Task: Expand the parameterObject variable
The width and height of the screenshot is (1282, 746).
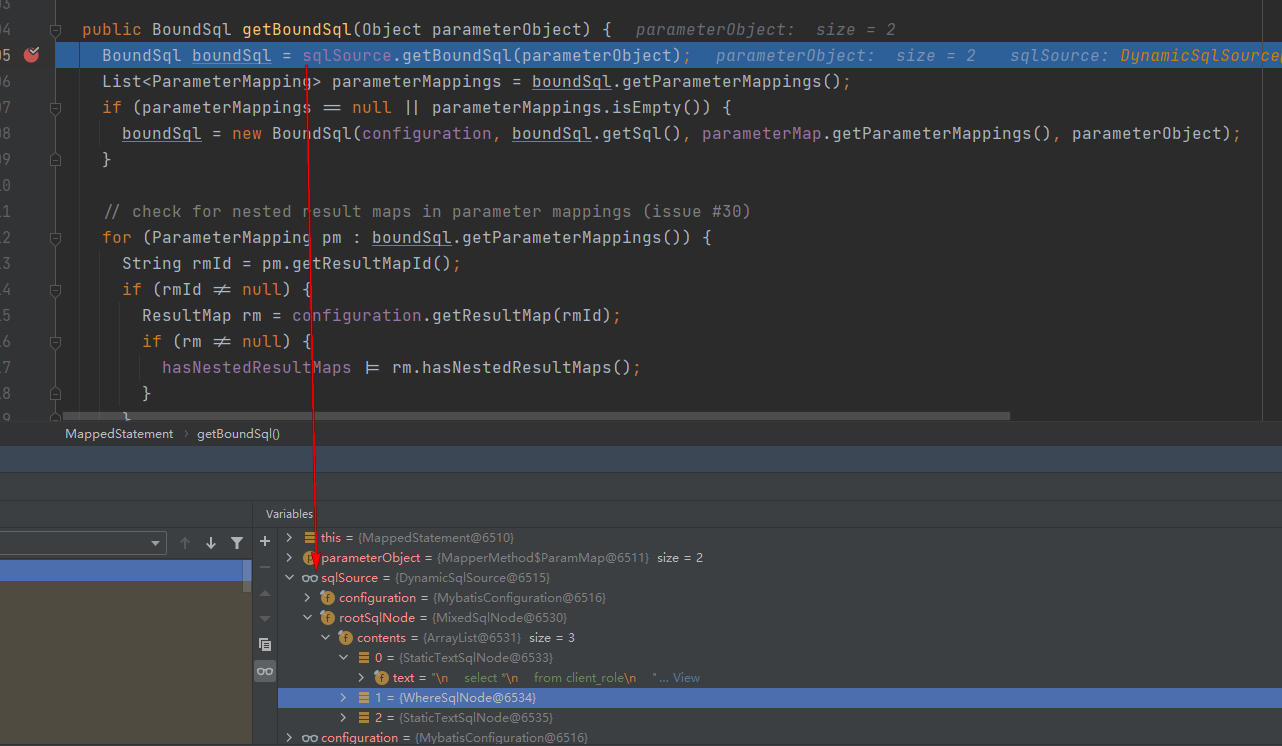Action: click(290, 558)
